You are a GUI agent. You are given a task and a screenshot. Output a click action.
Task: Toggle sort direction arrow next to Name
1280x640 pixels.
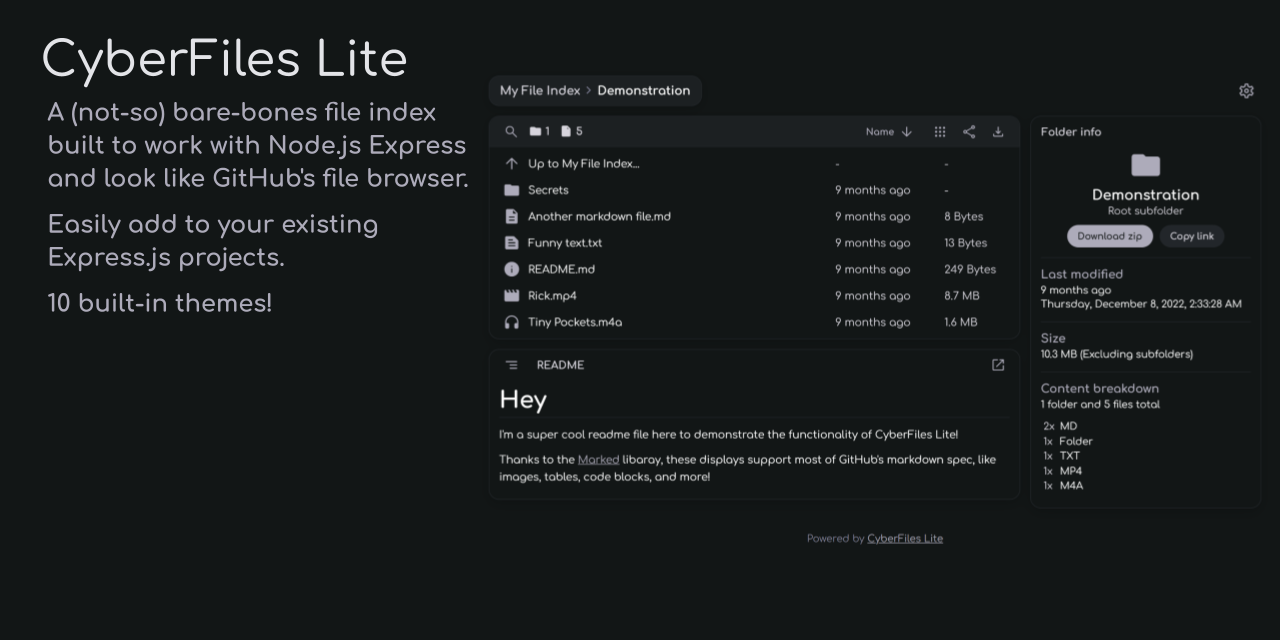pyautogui.click(x=907, y=132)
